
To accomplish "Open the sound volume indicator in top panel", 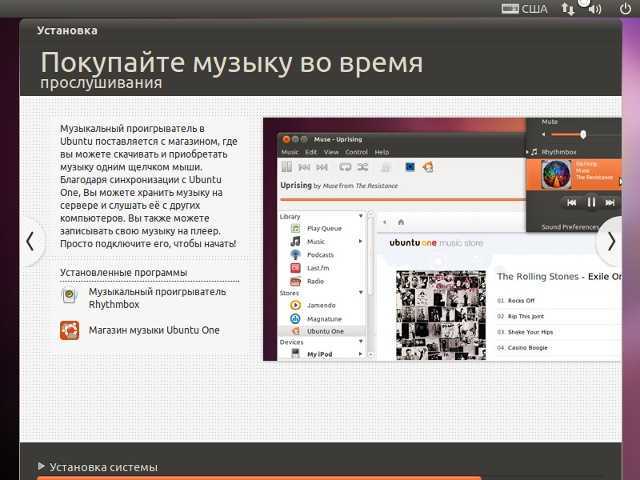I will point(594,9).
